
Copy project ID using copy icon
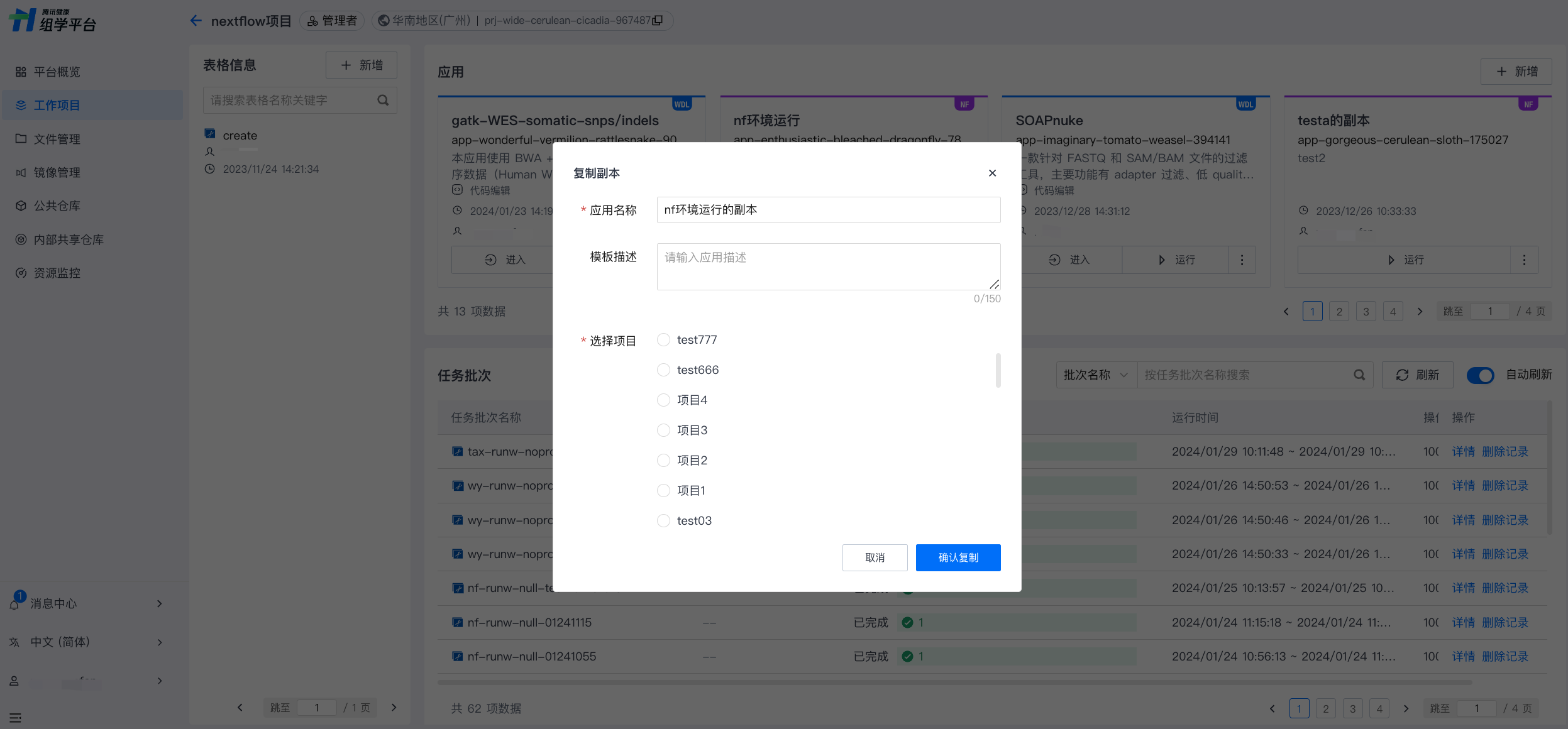[x=658, y=21]
